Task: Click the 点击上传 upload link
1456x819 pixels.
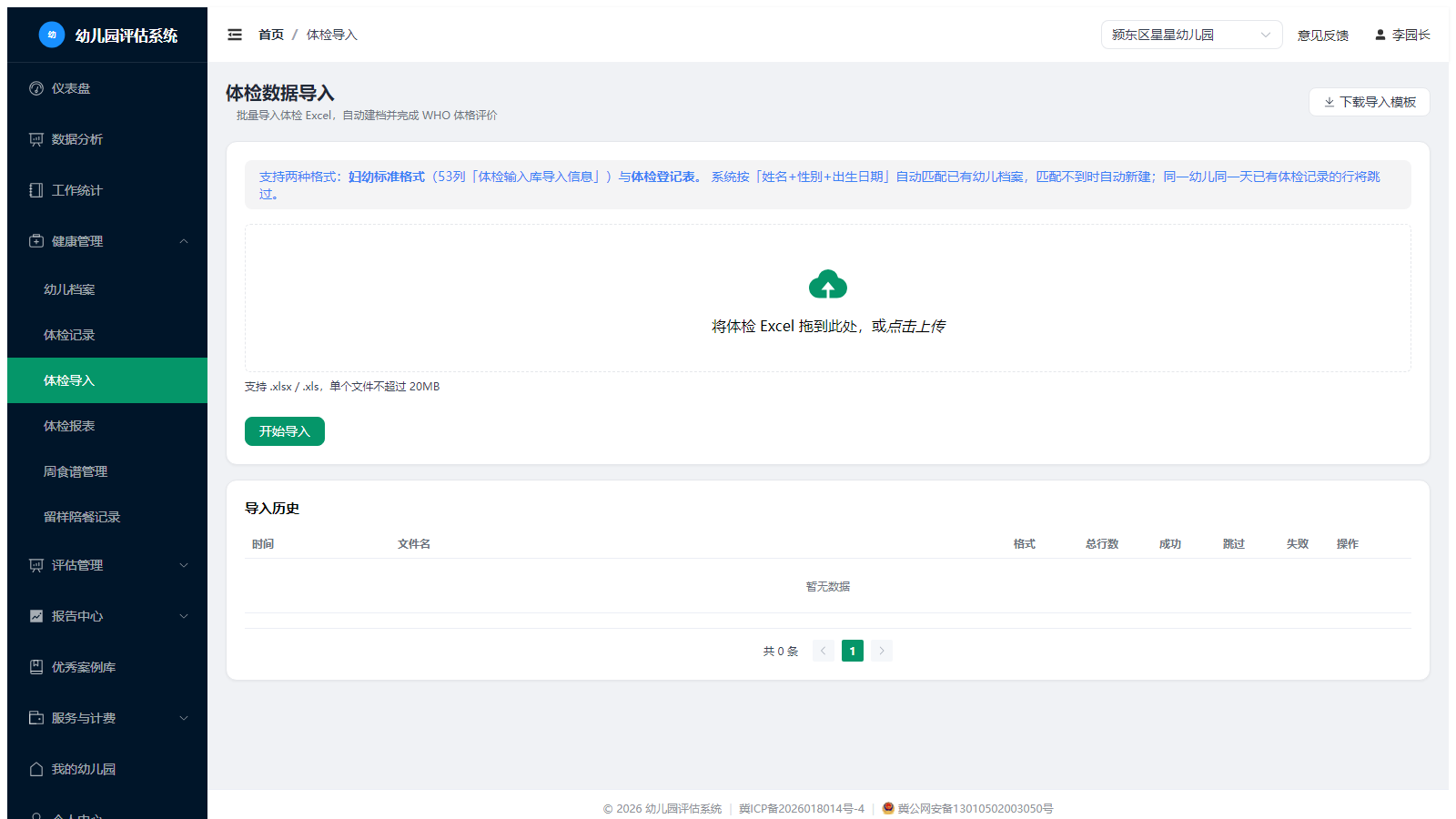Action: click(x=916, y=326)
